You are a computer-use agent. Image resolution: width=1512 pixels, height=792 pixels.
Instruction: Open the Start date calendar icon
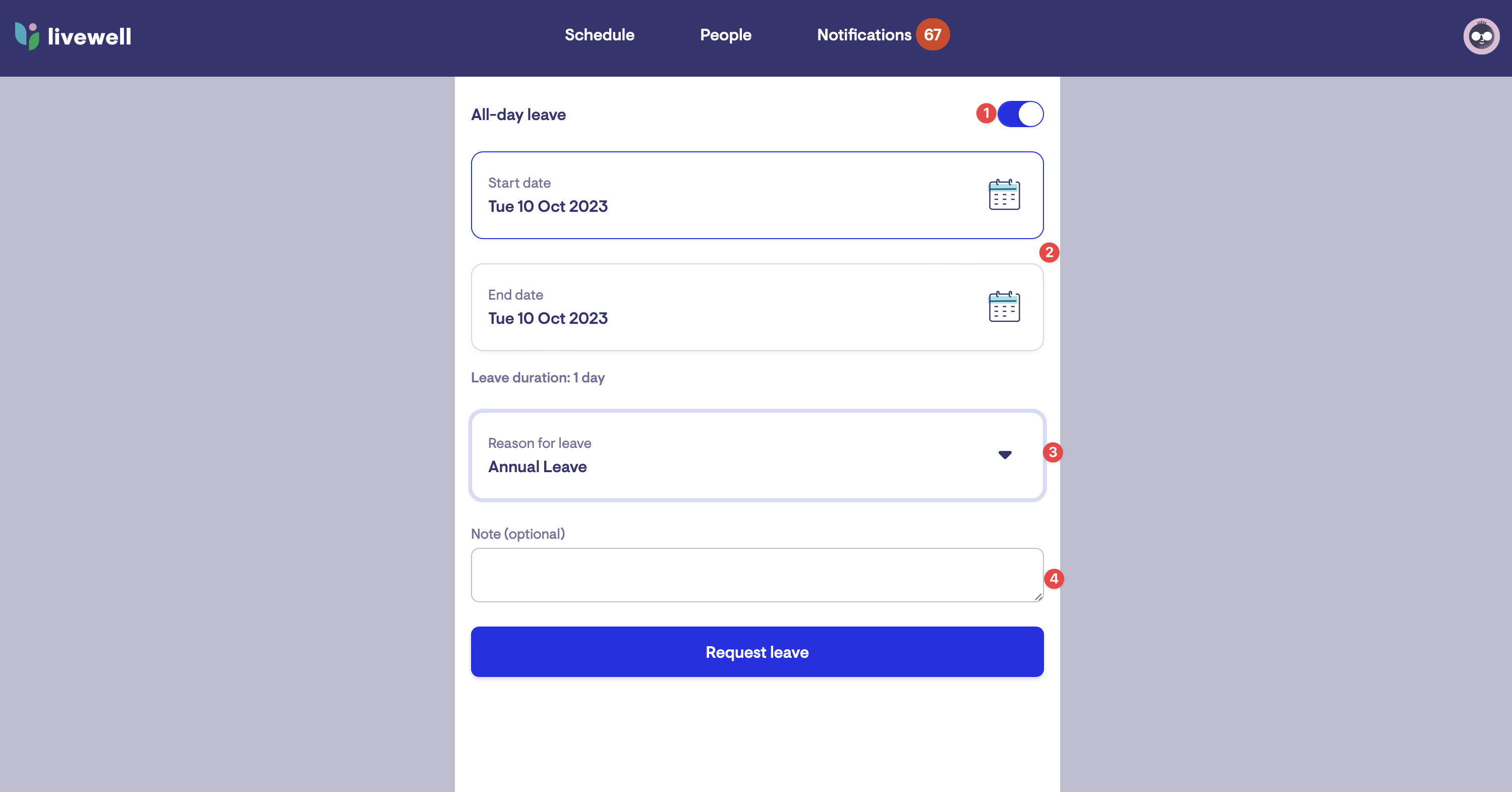coord(1004,195)
